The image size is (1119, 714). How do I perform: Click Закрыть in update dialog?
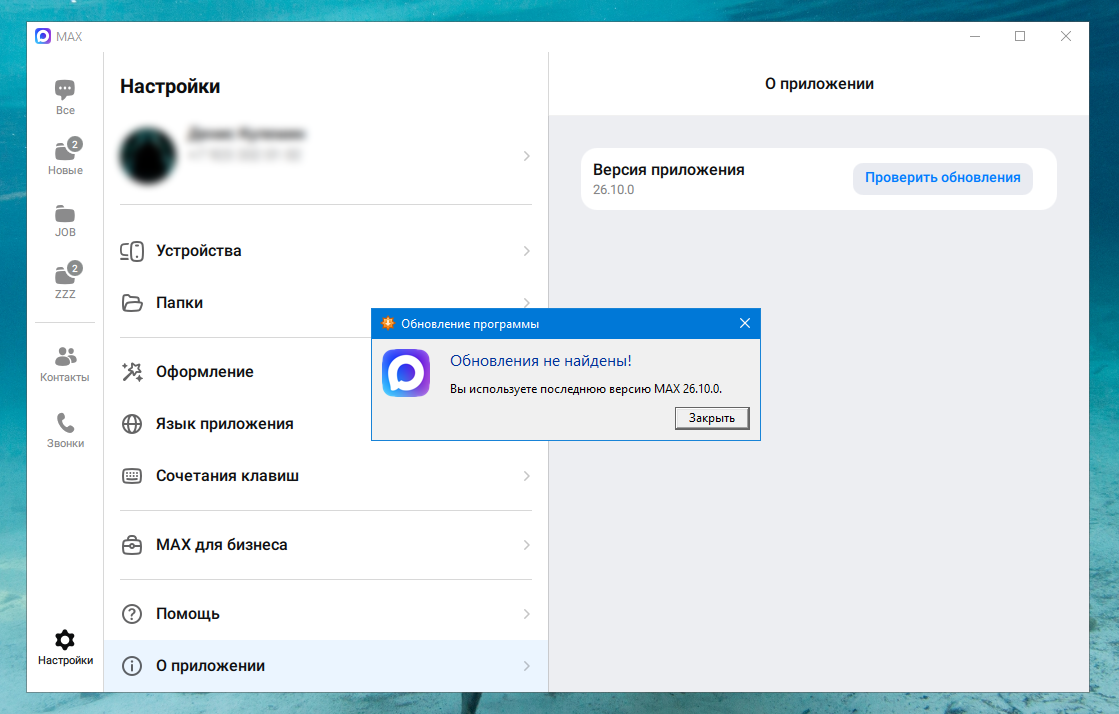click(x=712, y=418)
